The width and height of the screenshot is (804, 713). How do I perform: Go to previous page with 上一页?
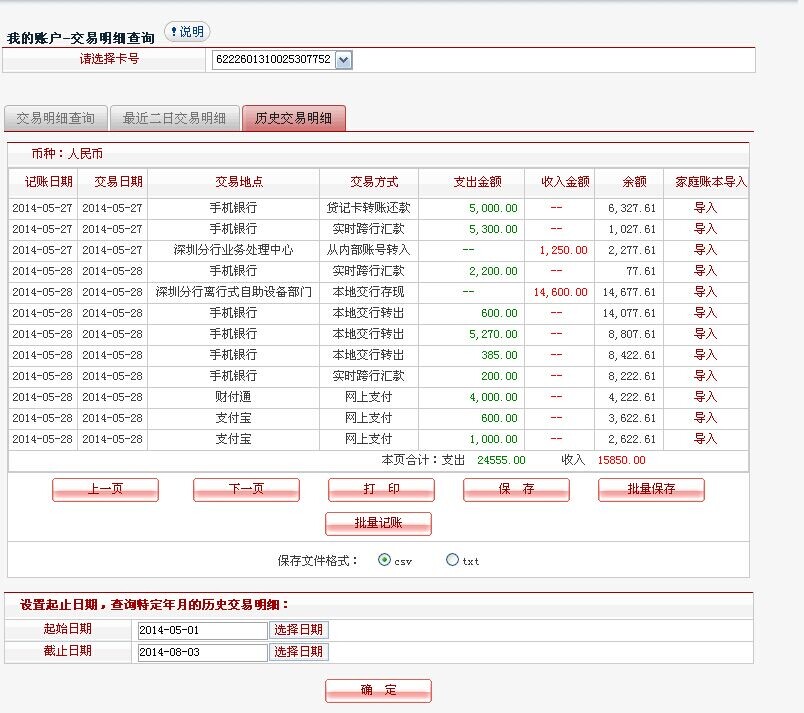pyautogui.click(x=105, y=489)
